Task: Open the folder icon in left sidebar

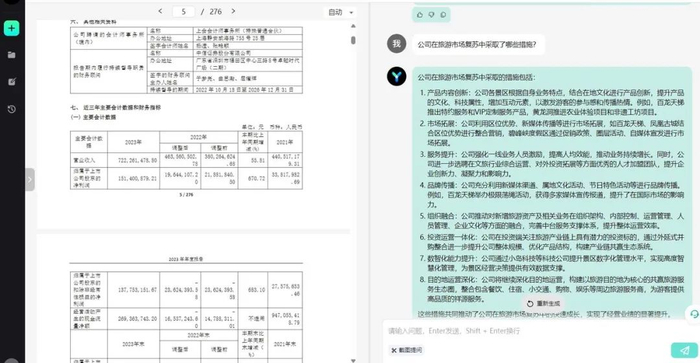Action: [x=12, y=55]
